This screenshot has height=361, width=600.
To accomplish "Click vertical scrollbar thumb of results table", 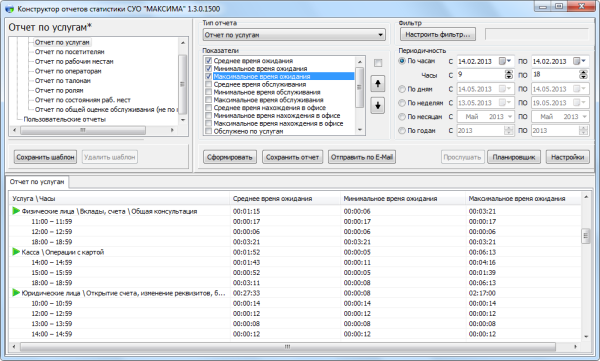I will click(x=585, y=236).
